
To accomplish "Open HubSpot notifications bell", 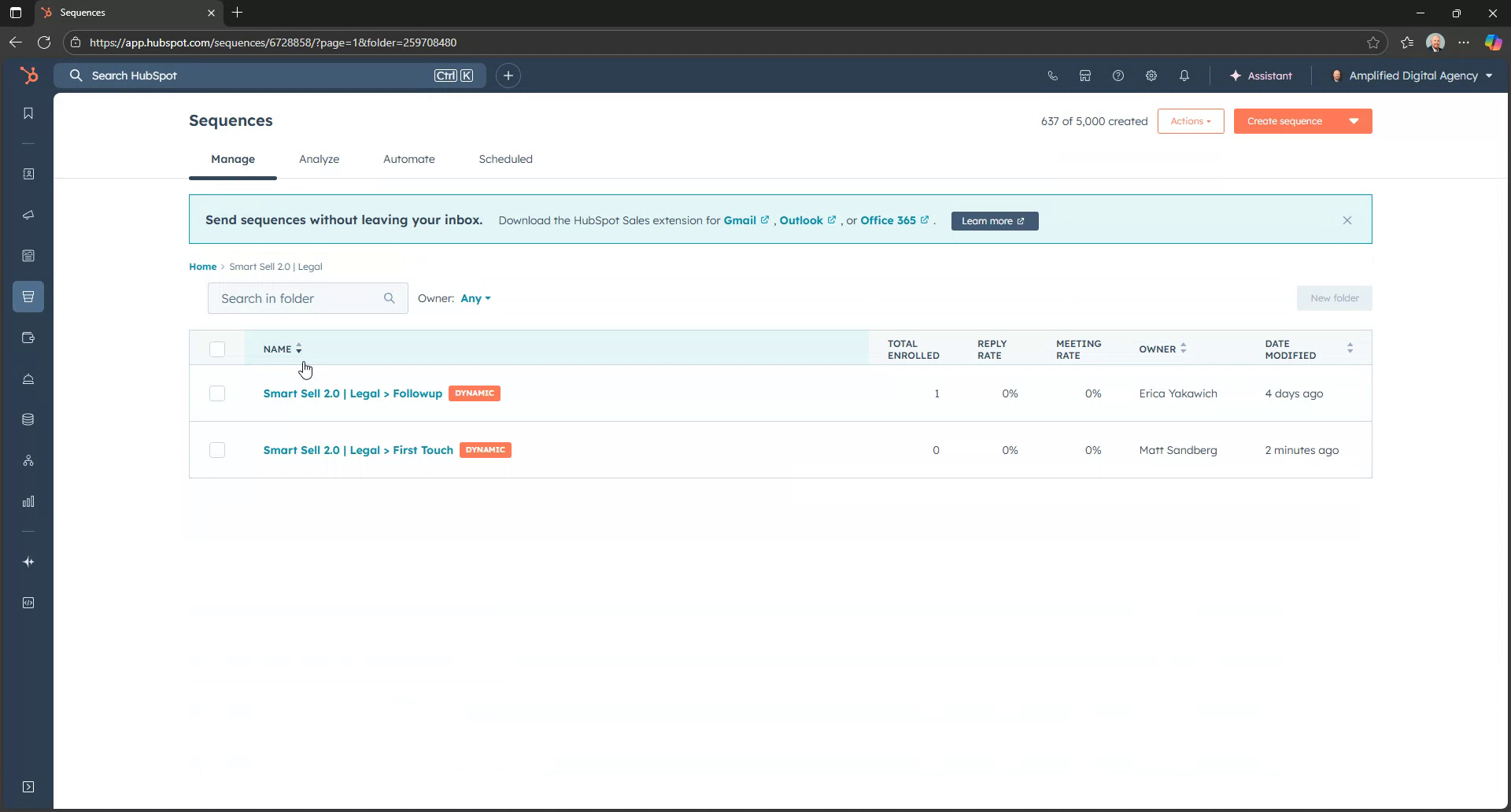I will [x=1184, y=76].
